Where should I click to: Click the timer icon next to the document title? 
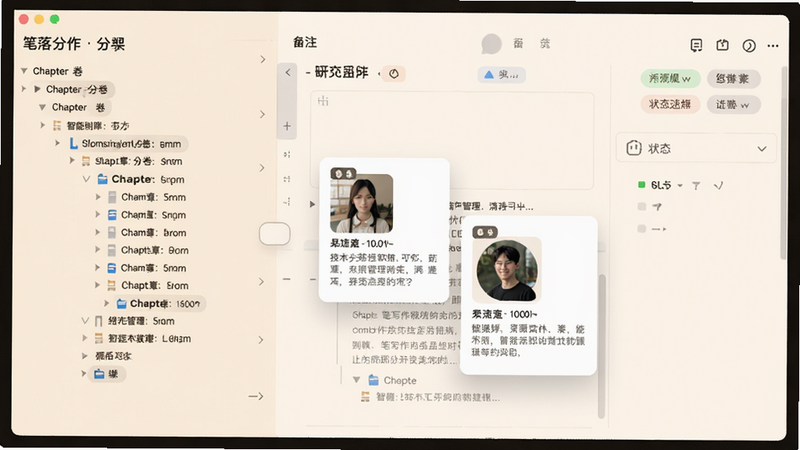pyautogui.click(x=394, y=74)
